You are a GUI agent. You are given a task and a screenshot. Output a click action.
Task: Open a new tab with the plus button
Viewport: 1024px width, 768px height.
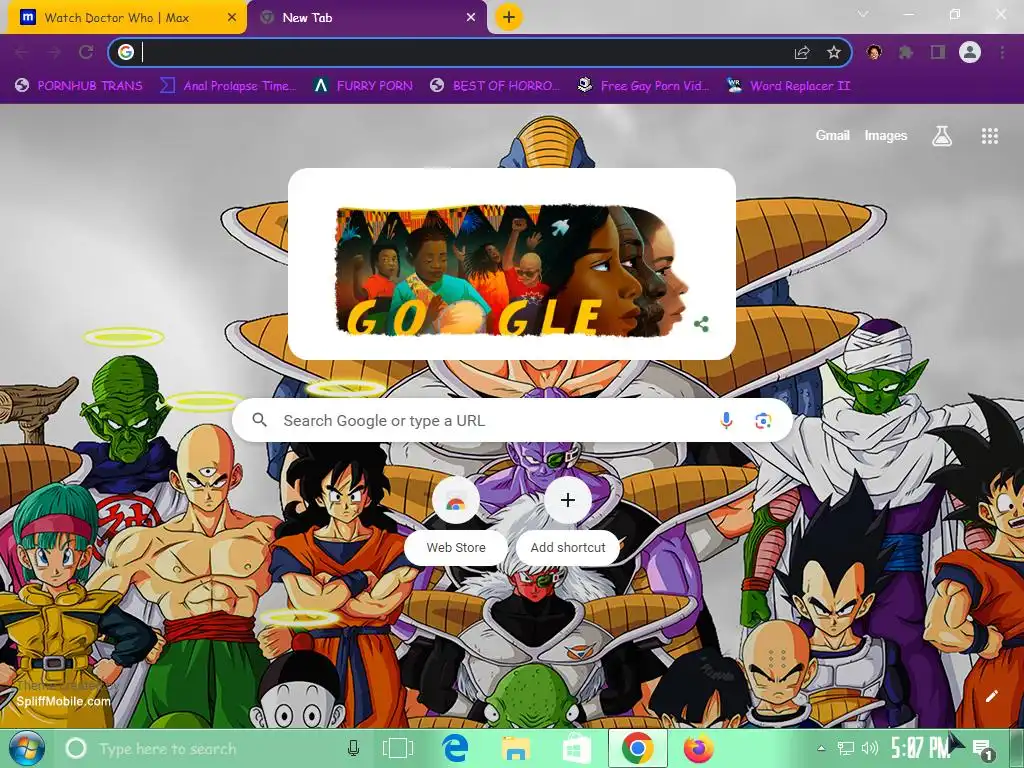509,17
